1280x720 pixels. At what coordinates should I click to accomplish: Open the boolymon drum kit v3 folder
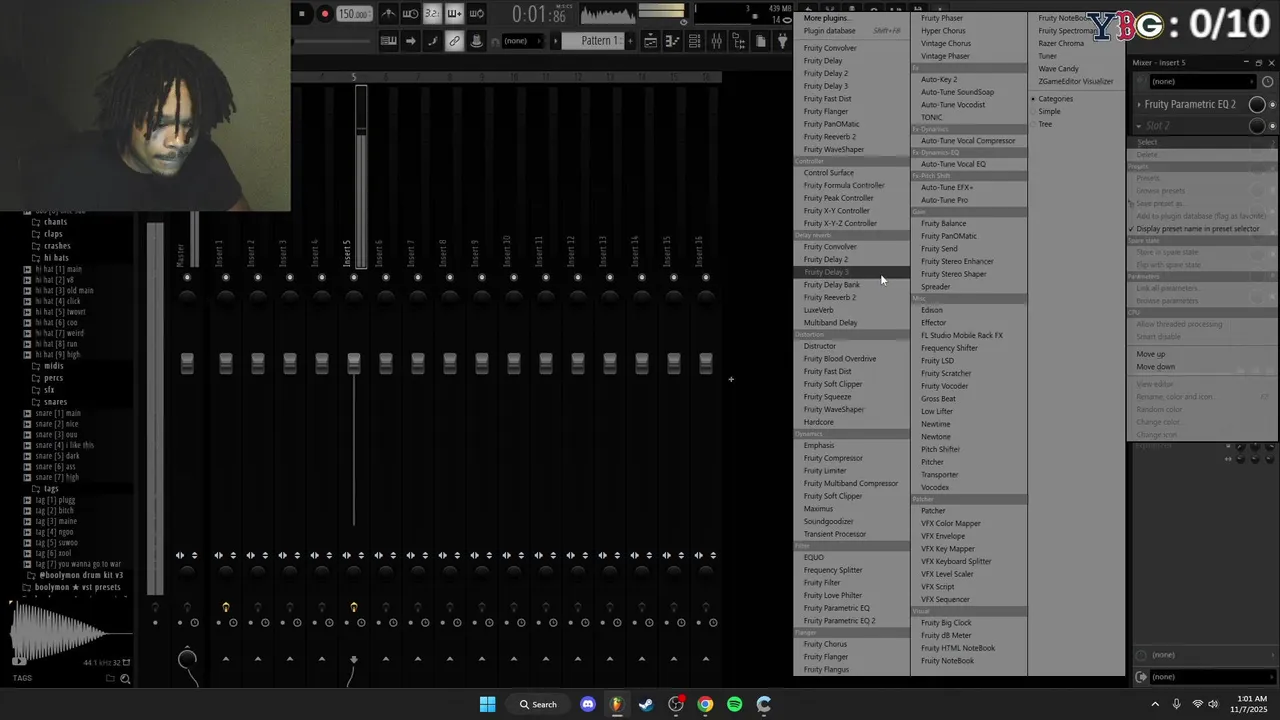[76, 576]
